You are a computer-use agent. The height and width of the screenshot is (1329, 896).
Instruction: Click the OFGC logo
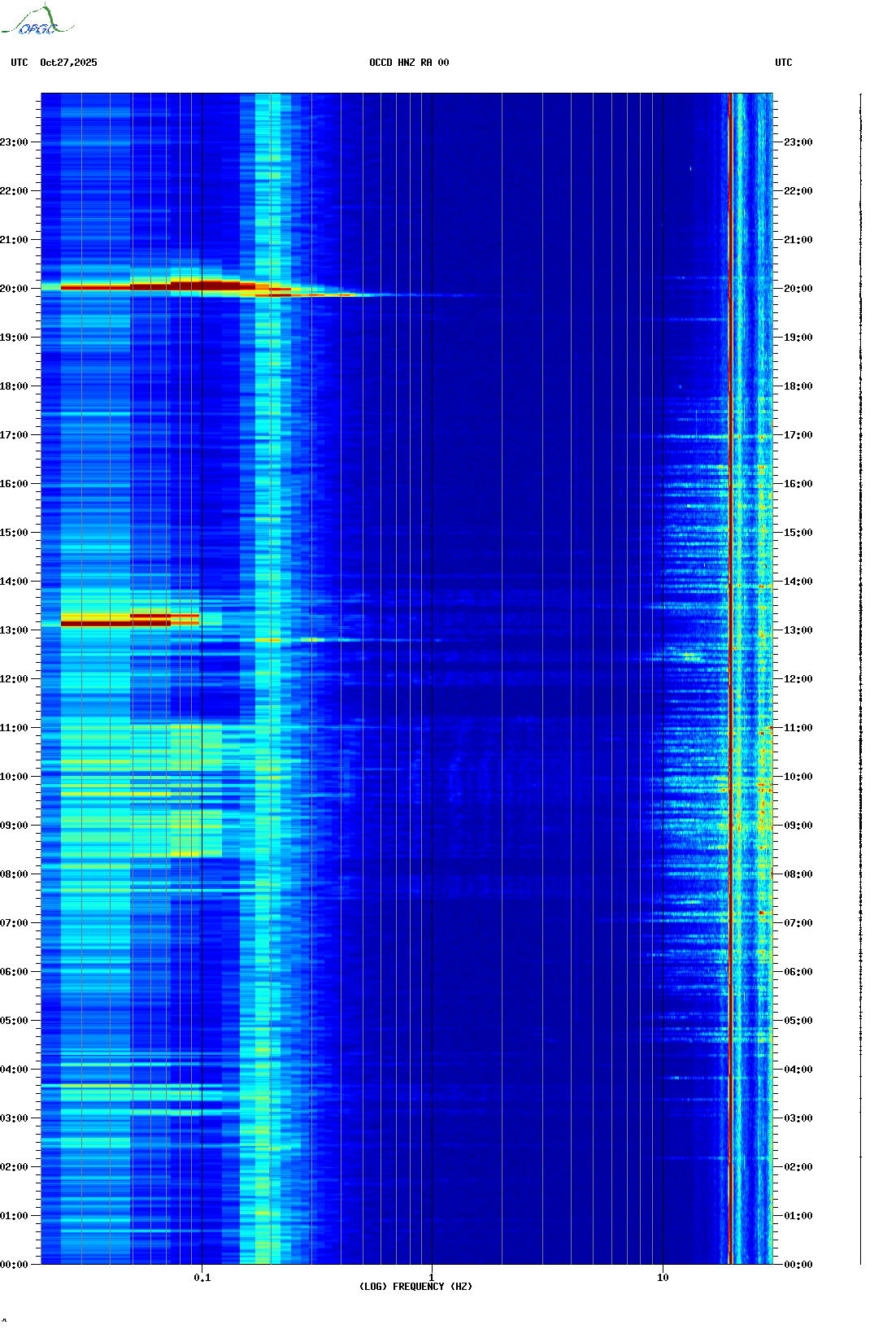[x=37, y=20]
